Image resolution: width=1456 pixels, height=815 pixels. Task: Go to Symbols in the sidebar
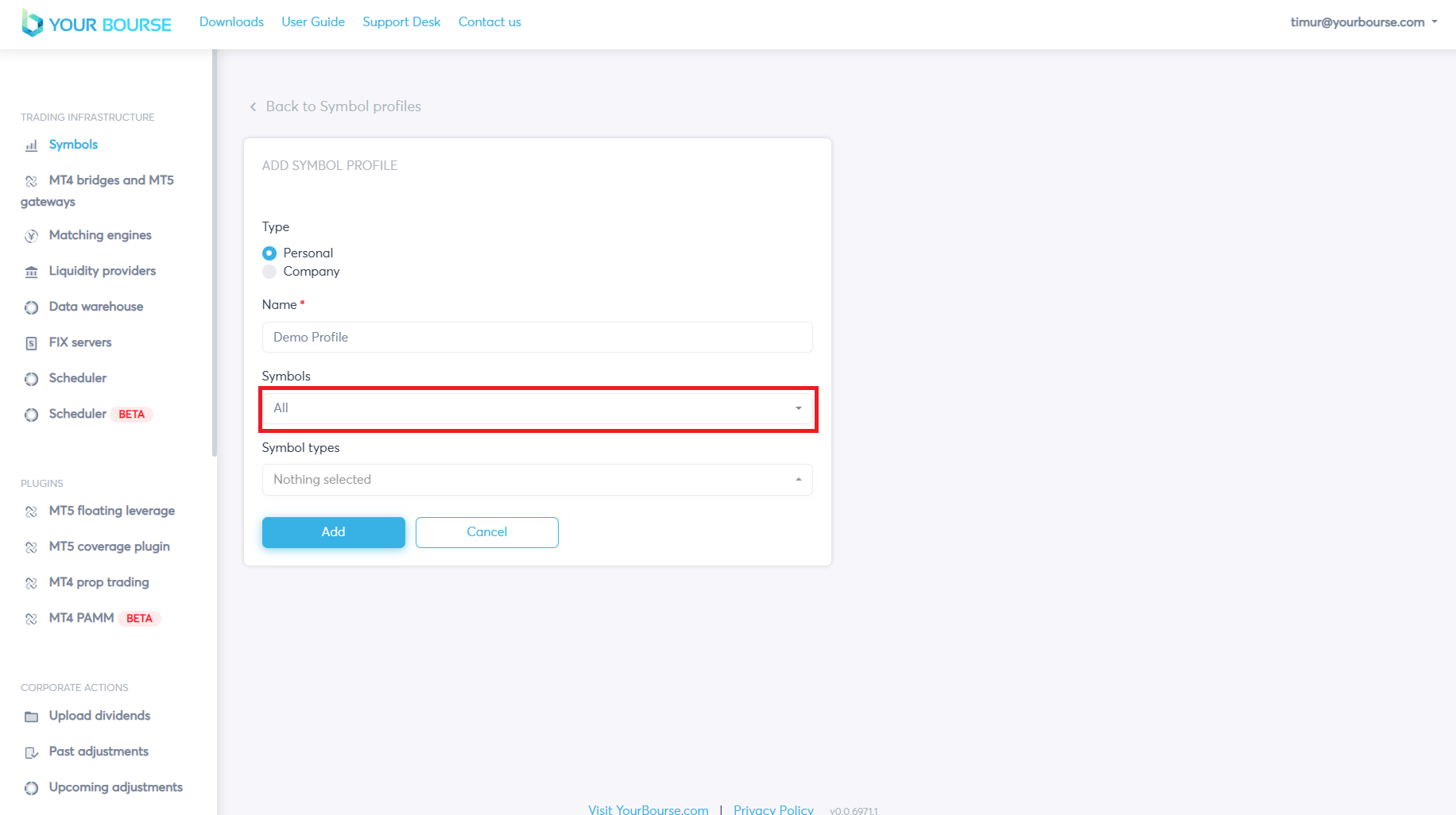pyautogui.click(x=73, y=145)
